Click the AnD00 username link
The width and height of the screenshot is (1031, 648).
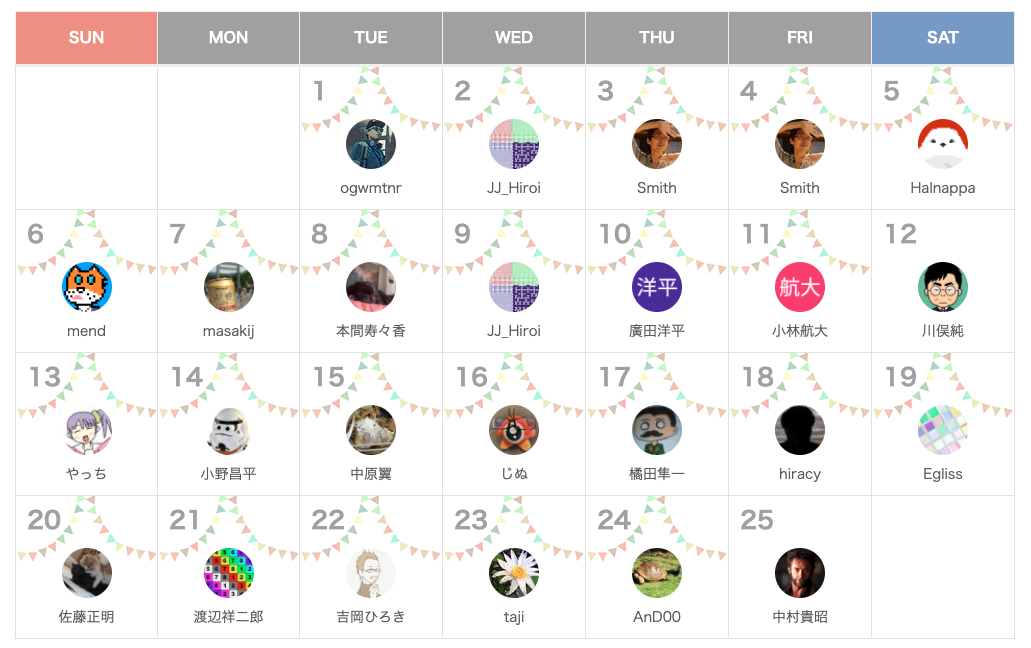pyautogui.click(x=657, y=617)
